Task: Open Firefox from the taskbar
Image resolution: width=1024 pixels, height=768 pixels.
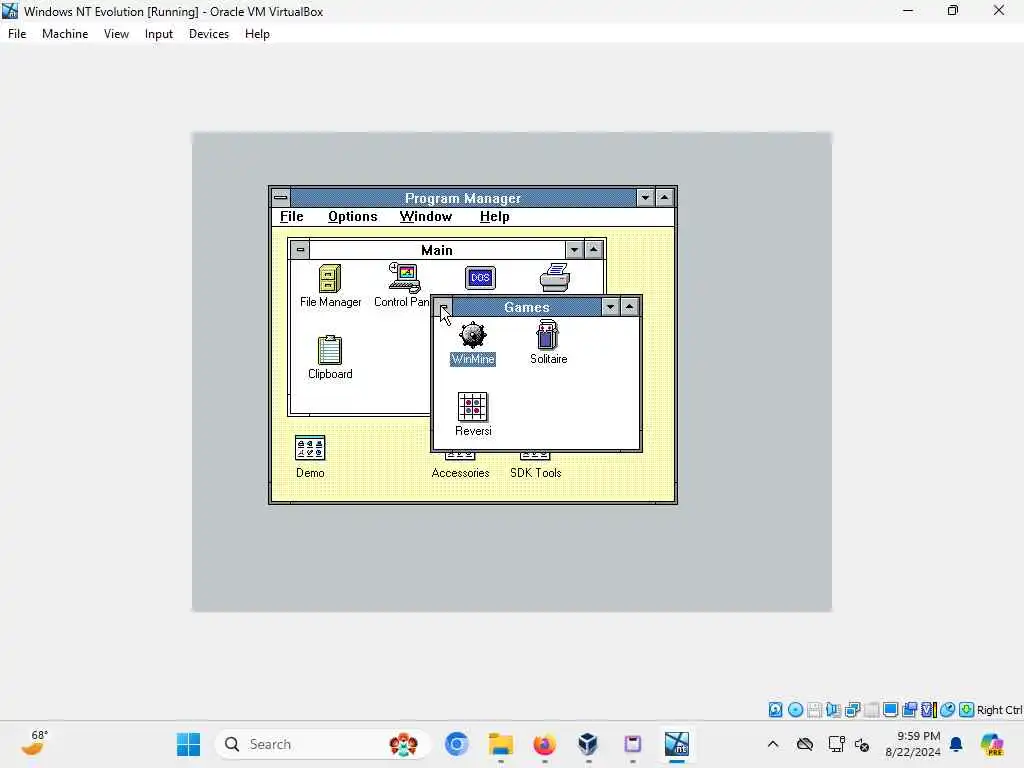Action: pyautogui.click(x=544, y=744)
